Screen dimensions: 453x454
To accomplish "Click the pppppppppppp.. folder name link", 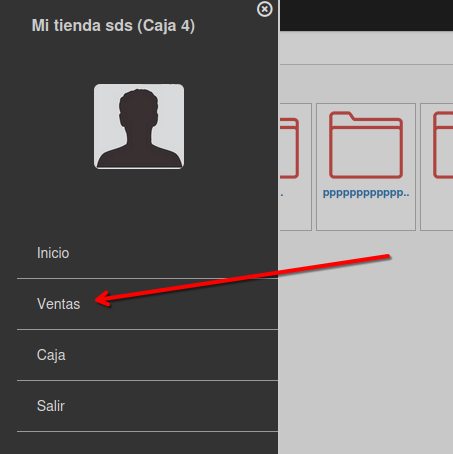I will pos(366,193).
